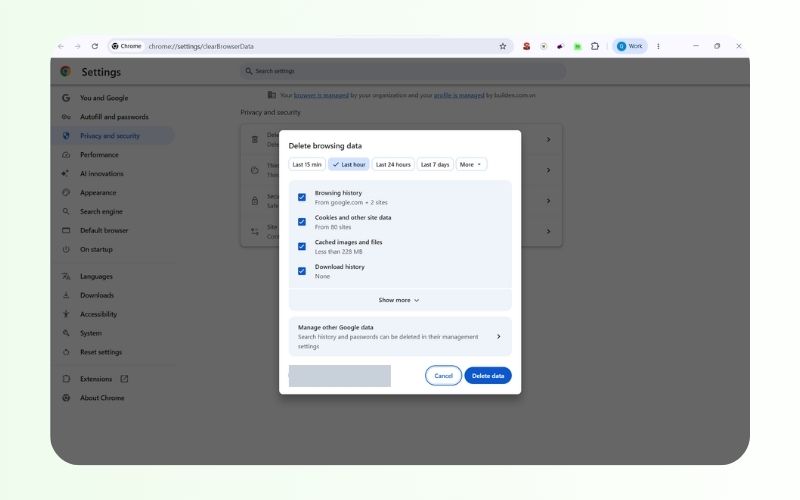Open Chrome three-dot menu
This screenshot has width=800, height=500.
(658, 46)
